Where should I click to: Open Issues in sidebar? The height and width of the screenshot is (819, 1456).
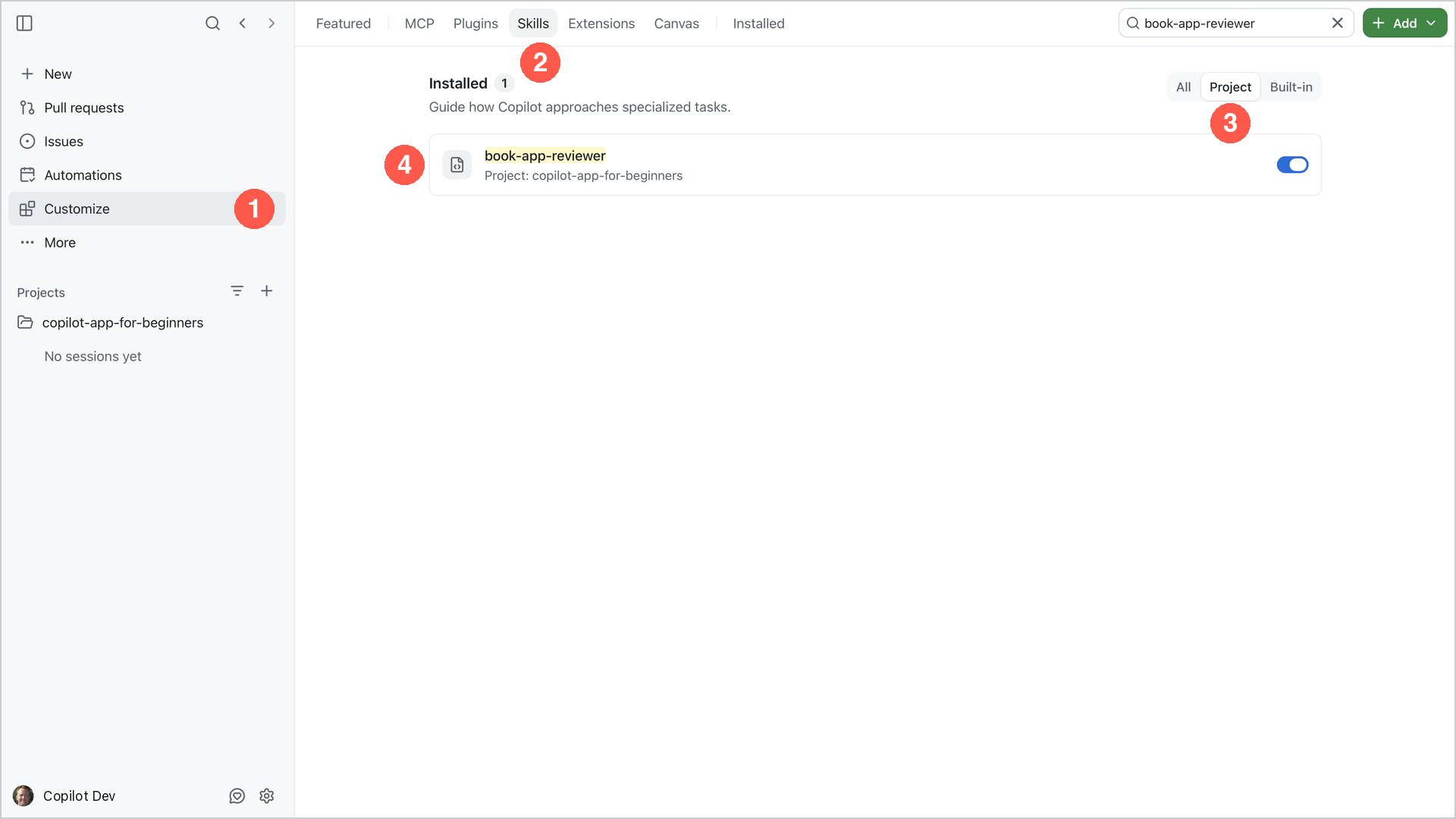tap(147, 142)
